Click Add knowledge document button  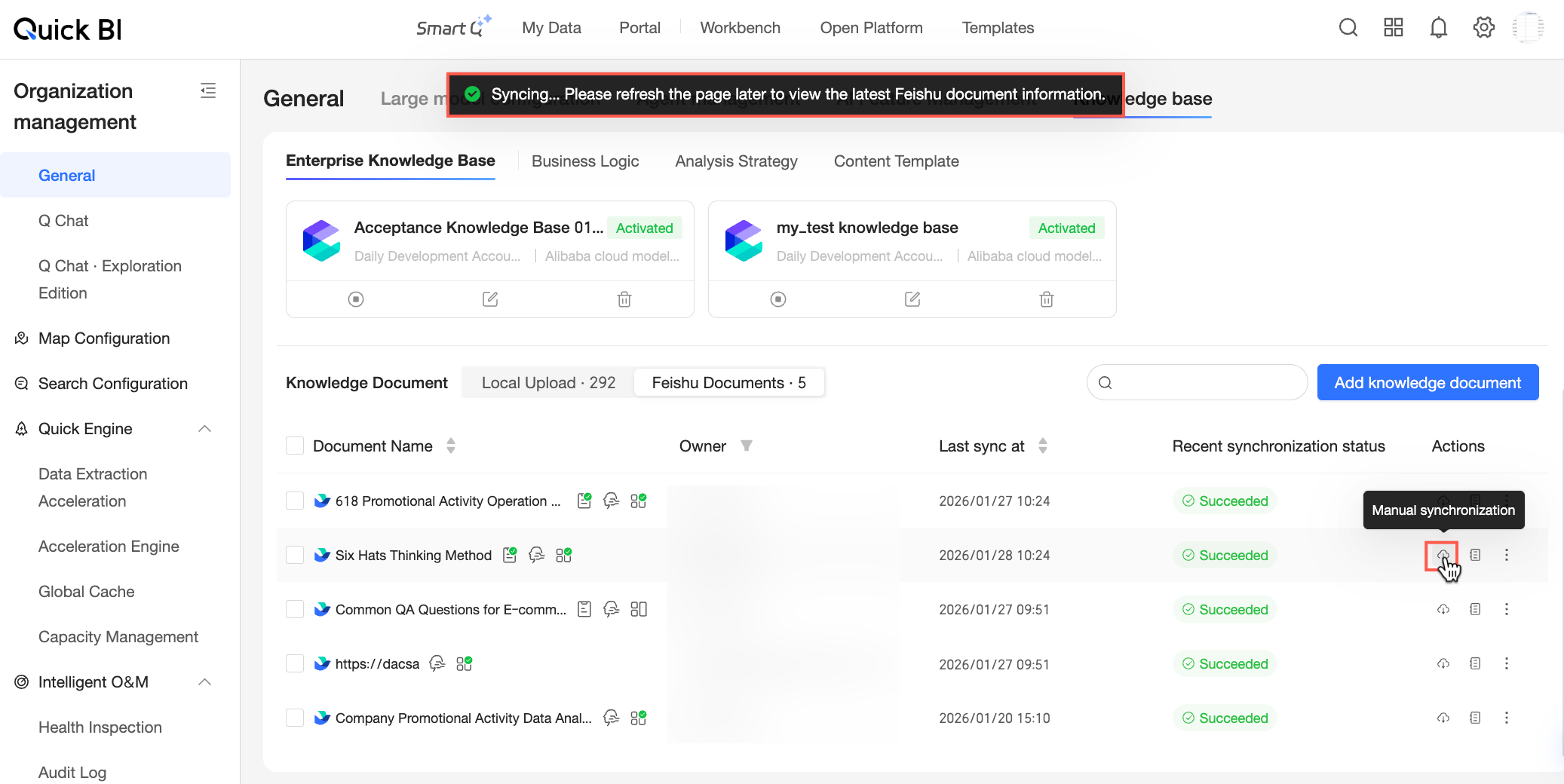(x=1428, y=382)
